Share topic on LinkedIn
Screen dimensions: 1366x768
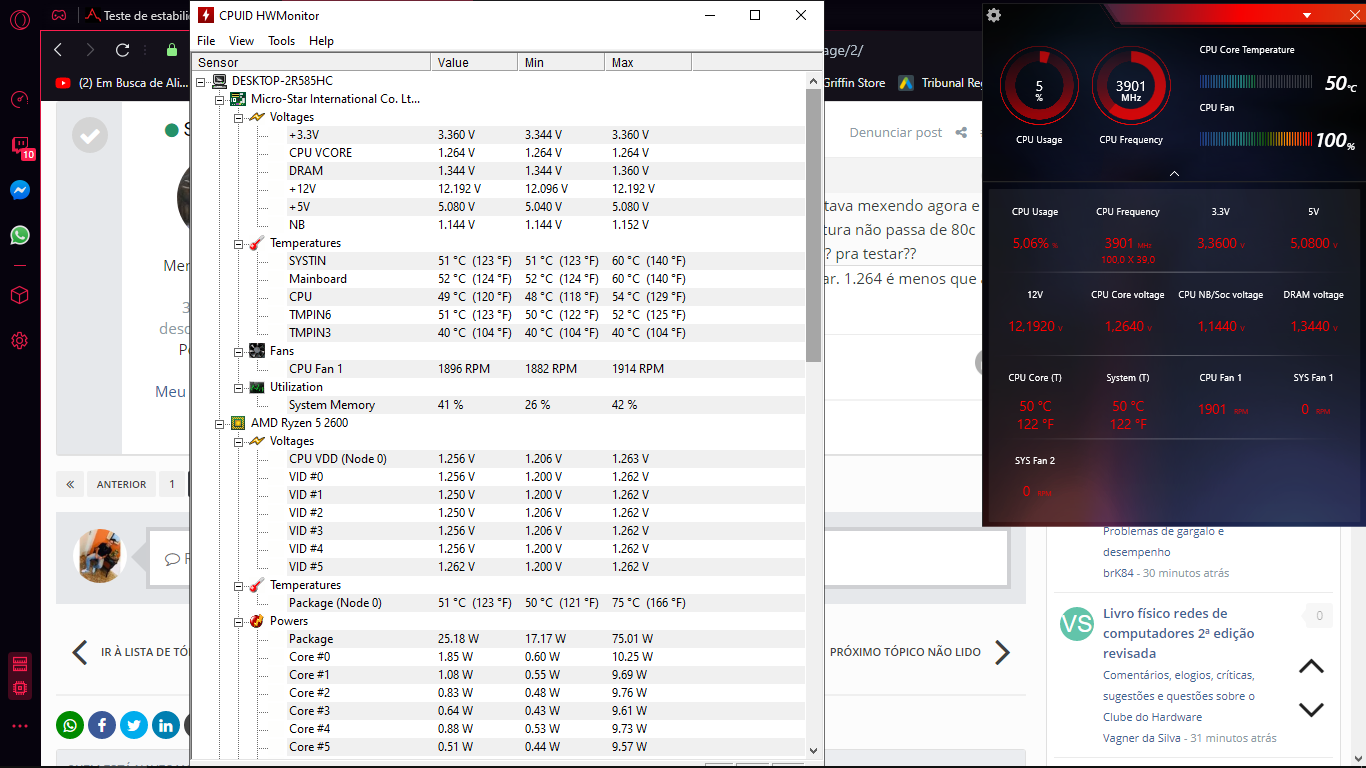tap(166, 725)
